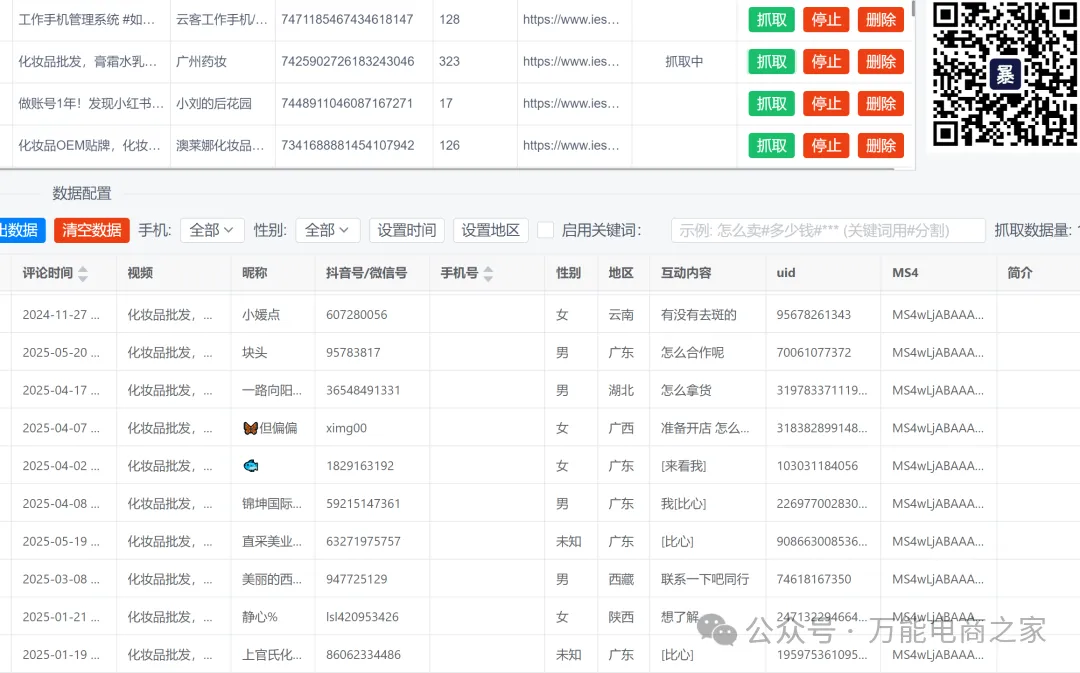Select the 数据配置 tab label
The width and height of the screenshot is (1080, 673).
tap(82, 193)
